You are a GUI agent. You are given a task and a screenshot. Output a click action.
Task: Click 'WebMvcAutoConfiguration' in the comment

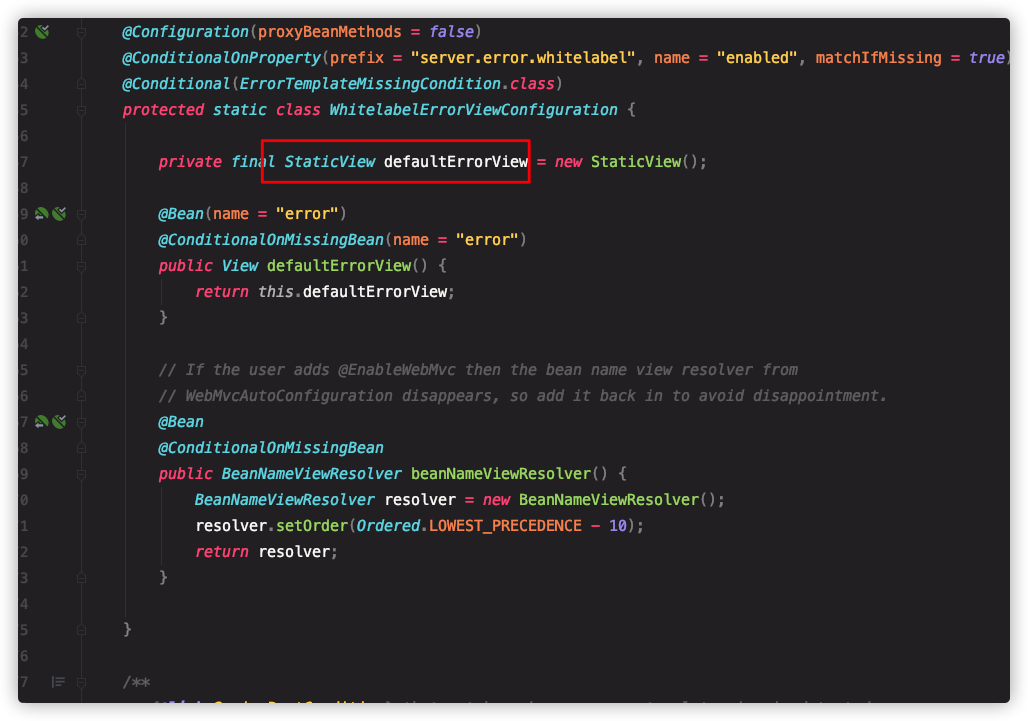point(289,396)
